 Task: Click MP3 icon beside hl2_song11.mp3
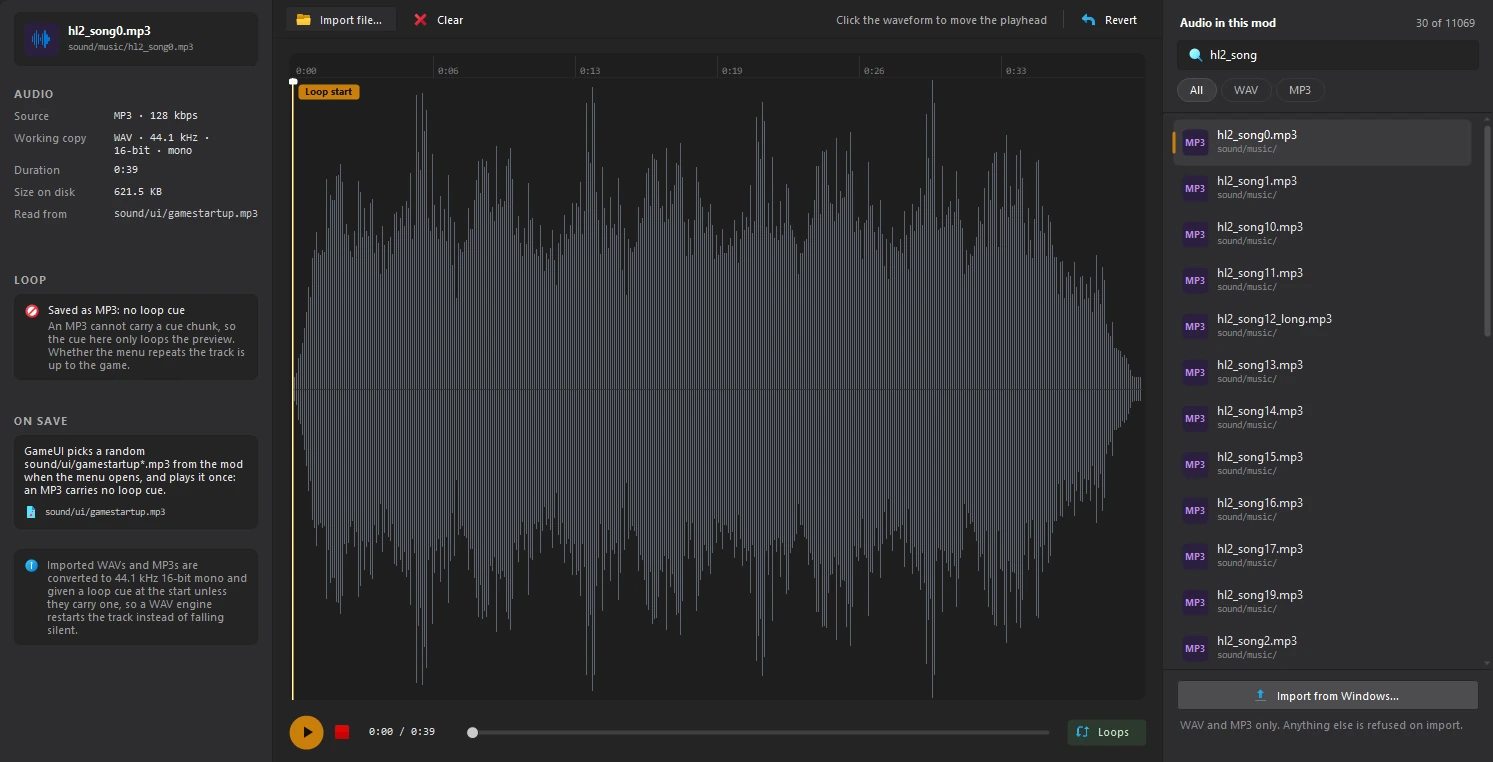(x=1195, y=280)
